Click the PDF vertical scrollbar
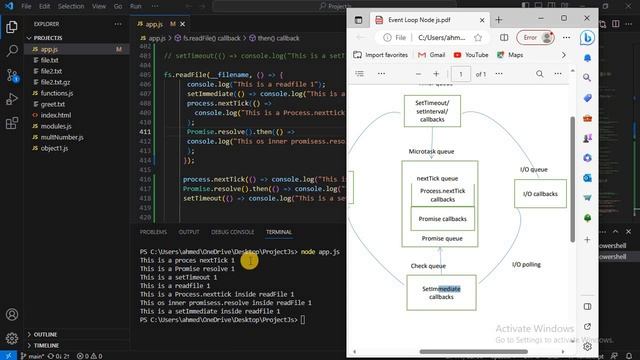Viewport: 640px width, 360px height. click(x=573, y=179)
